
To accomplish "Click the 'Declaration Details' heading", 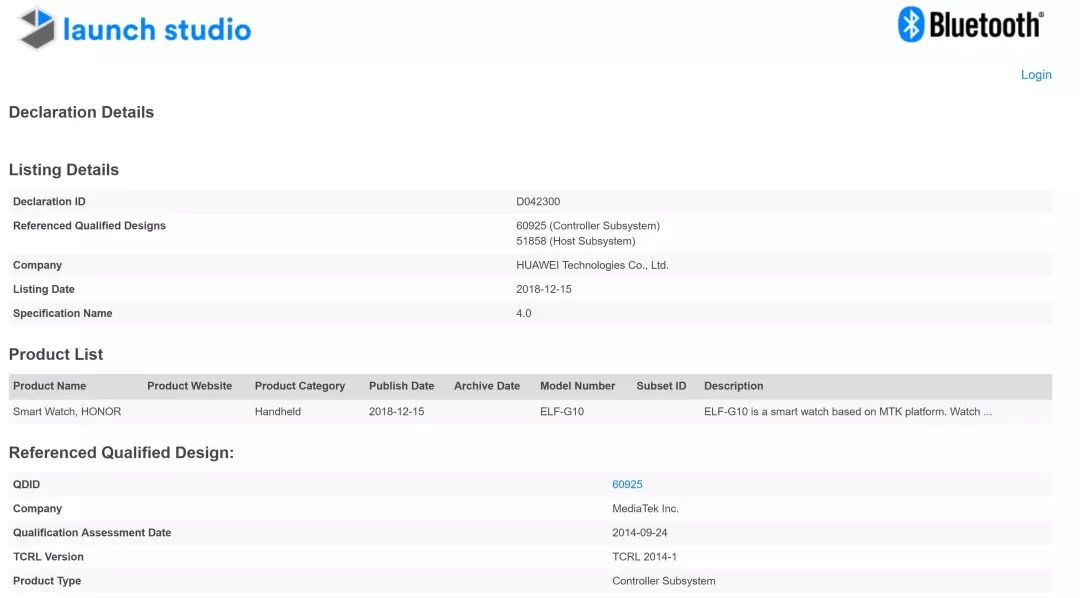I will (81, 112).
